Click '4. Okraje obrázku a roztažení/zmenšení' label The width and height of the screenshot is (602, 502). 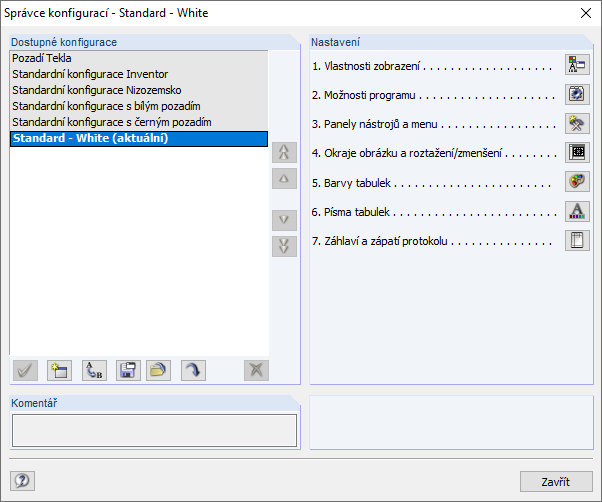(x=407, y=153)
